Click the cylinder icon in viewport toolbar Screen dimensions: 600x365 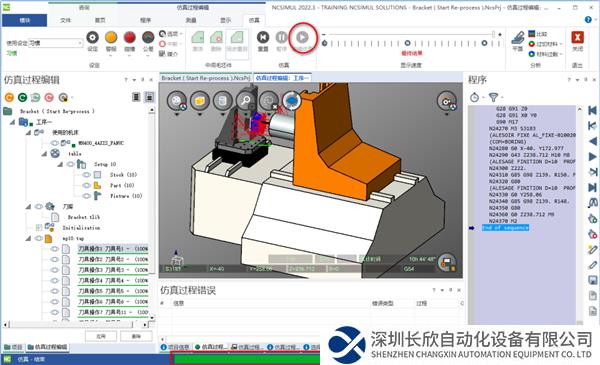[x=223, y=101]
